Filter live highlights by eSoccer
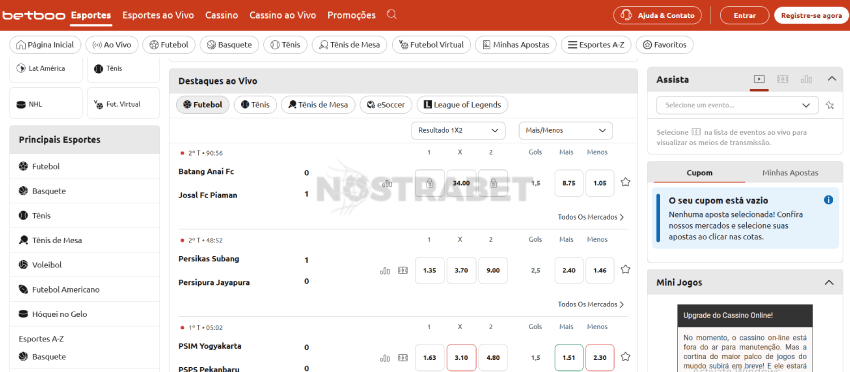Screen dimensions: 850x372 [x=386, y=105]
